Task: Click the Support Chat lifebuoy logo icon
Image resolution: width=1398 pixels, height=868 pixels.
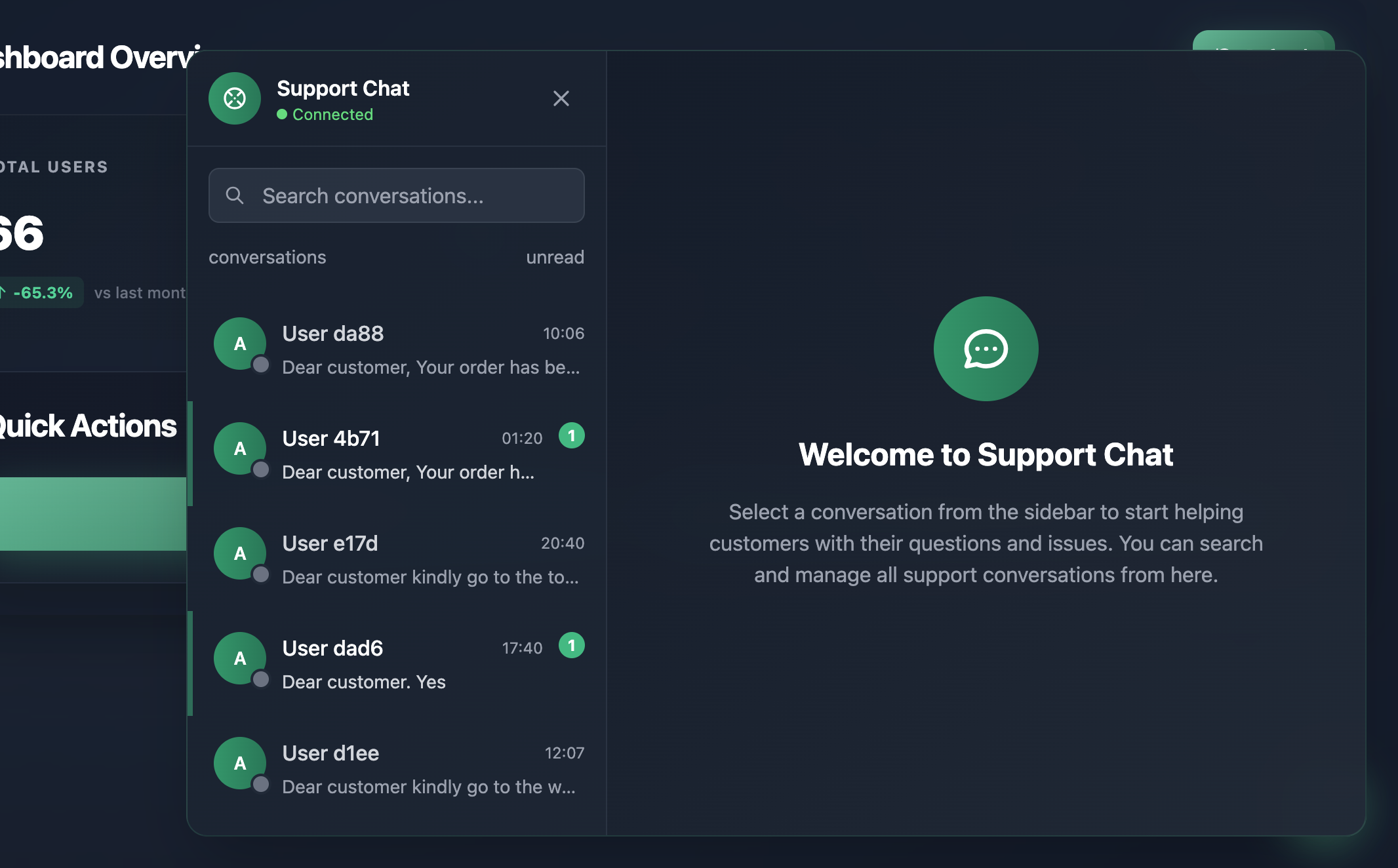Action: click(x=235, y=98)
